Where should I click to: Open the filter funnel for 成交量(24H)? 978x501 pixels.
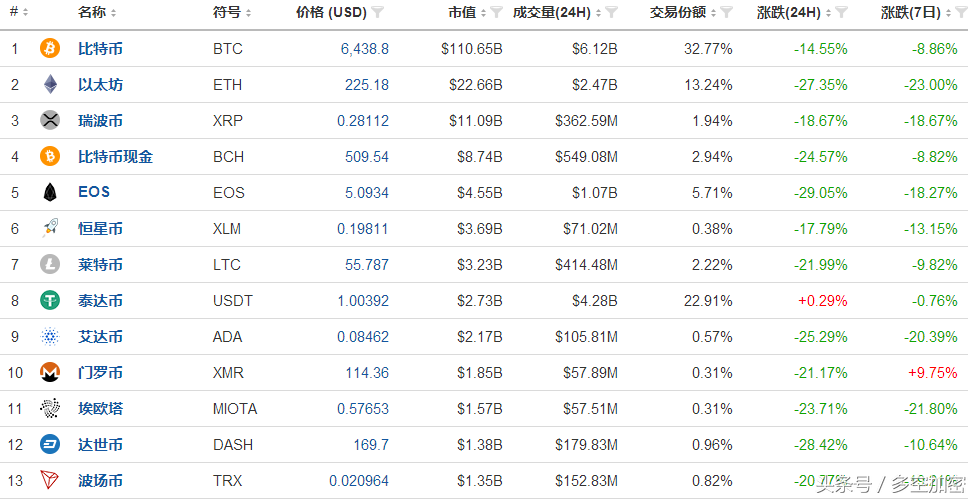pos(611,12)
